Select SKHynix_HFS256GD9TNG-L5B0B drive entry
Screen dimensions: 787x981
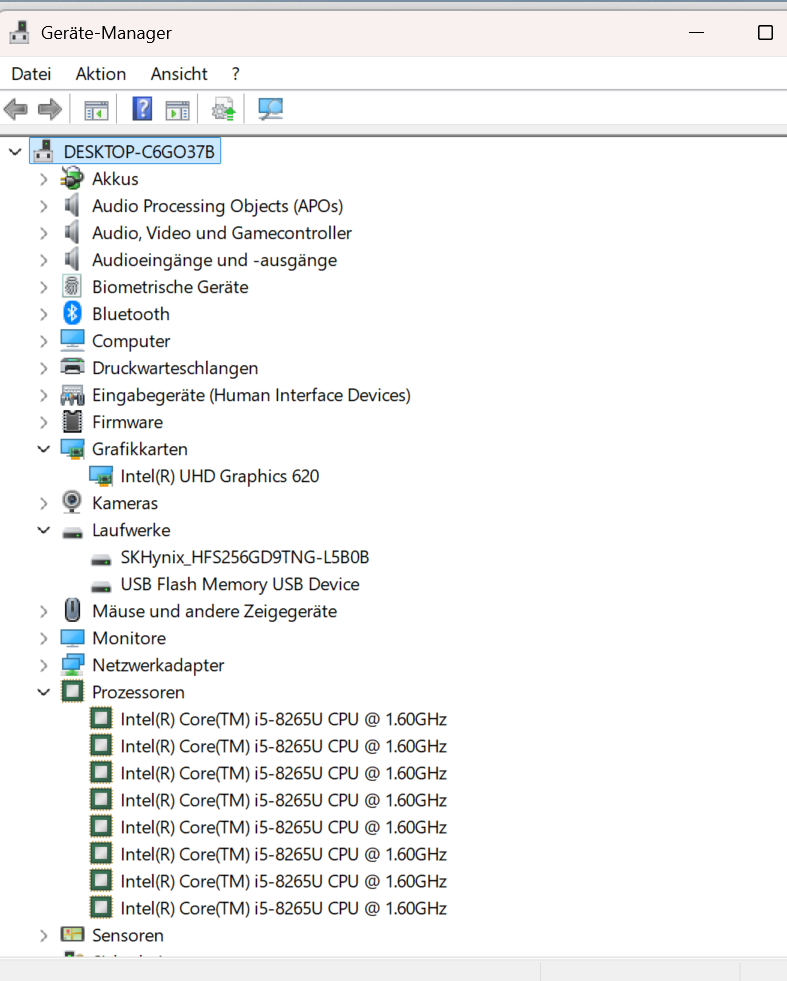click(x=245, y=557)
